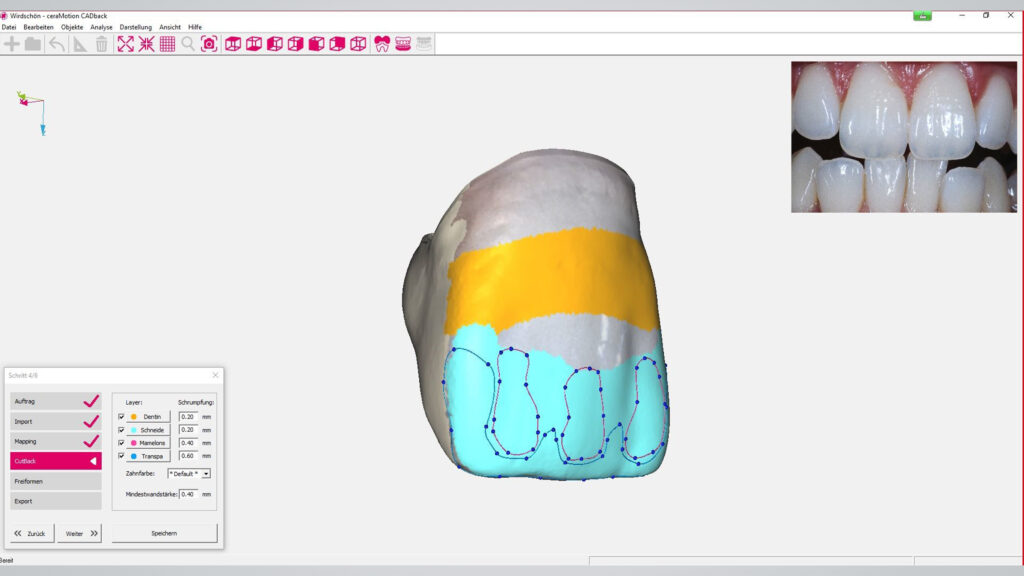Select the first cube view icon
Image resolution: width=1024 pixels, height=576 pixels.
233,44
